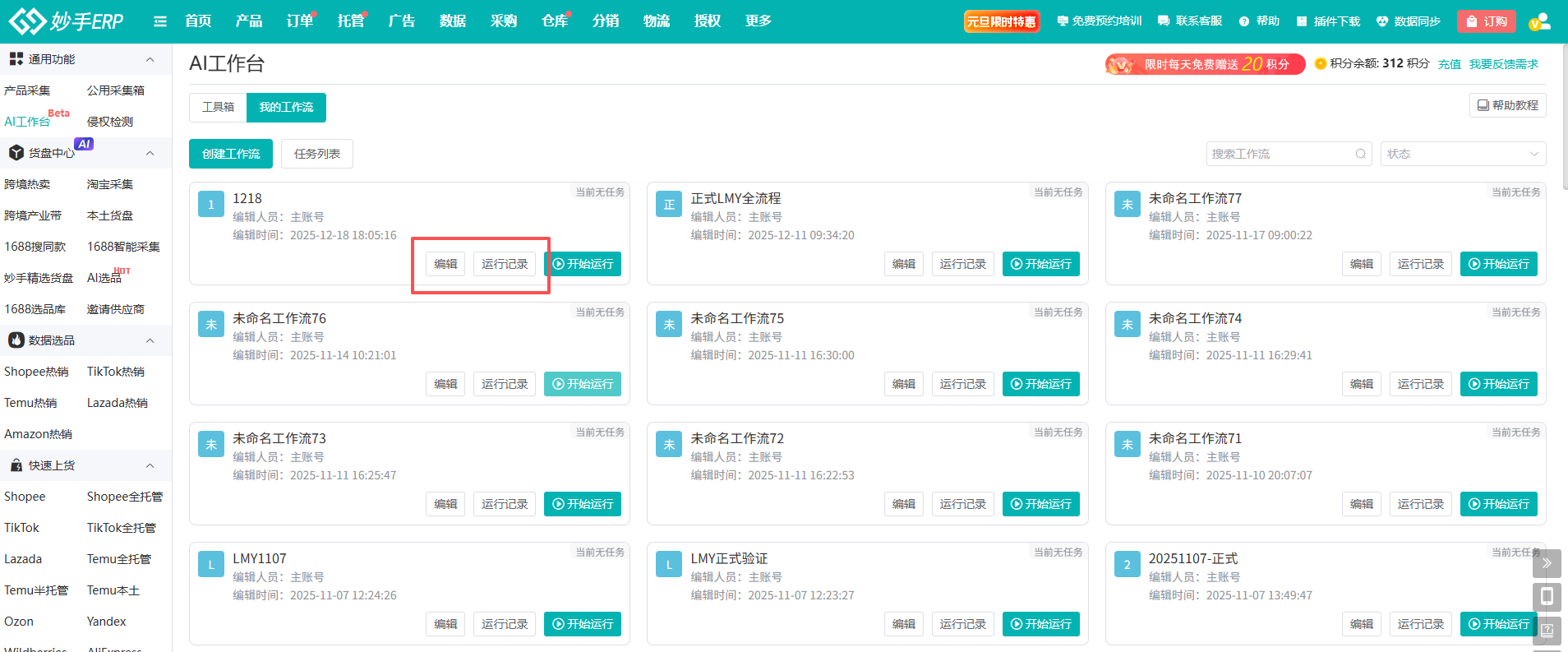Toggle the hamburger sidebar menu icon
This screenshot has height=652, width=1568.
(x=160, y=21)
